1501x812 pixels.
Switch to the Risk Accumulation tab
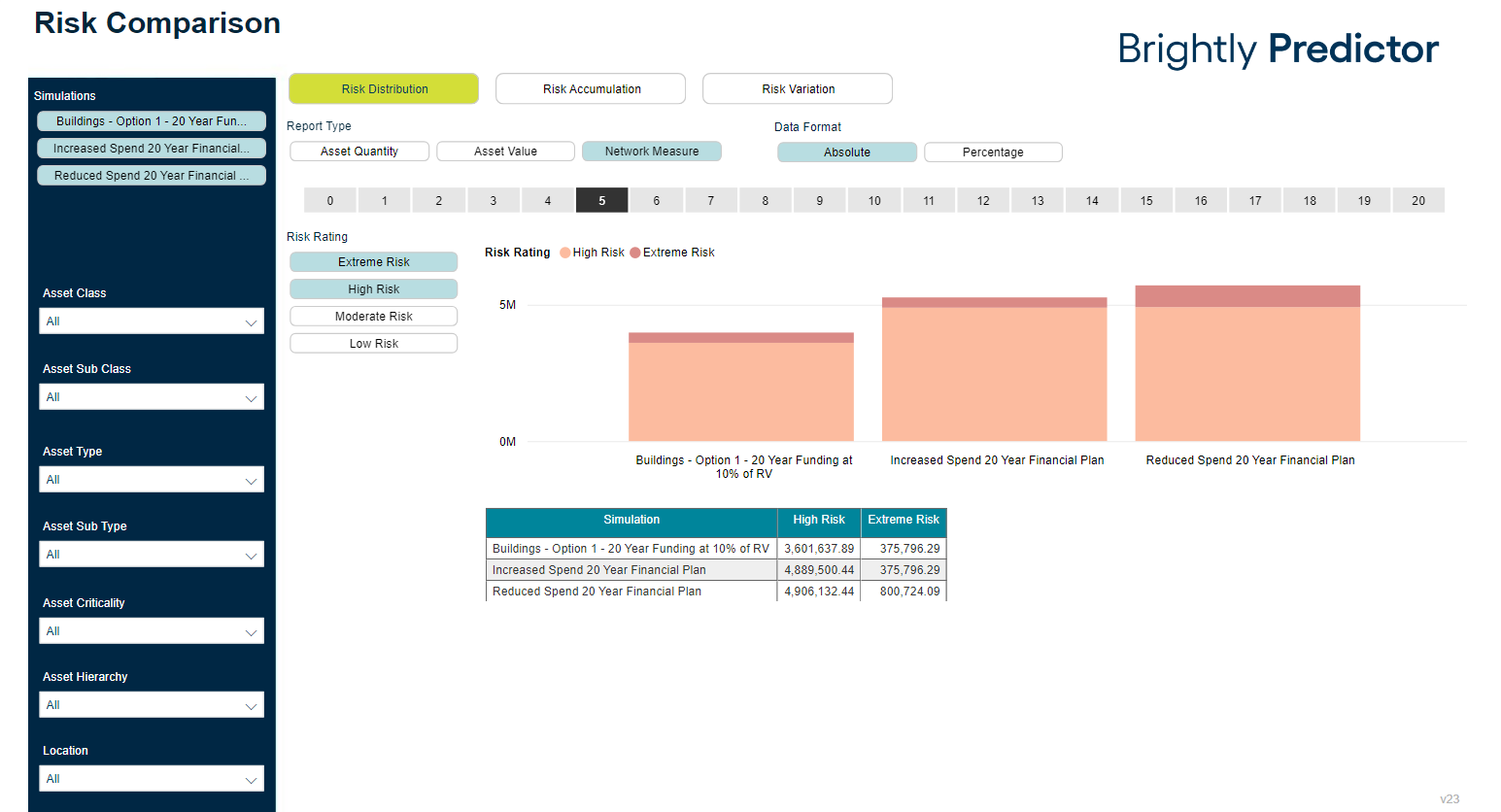pyautogui.click(x=591, y=89)
